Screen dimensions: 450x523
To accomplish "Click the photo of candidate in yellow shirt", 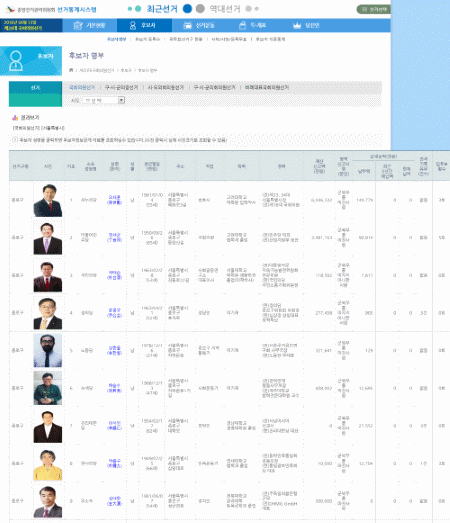I will pos(48,464).
